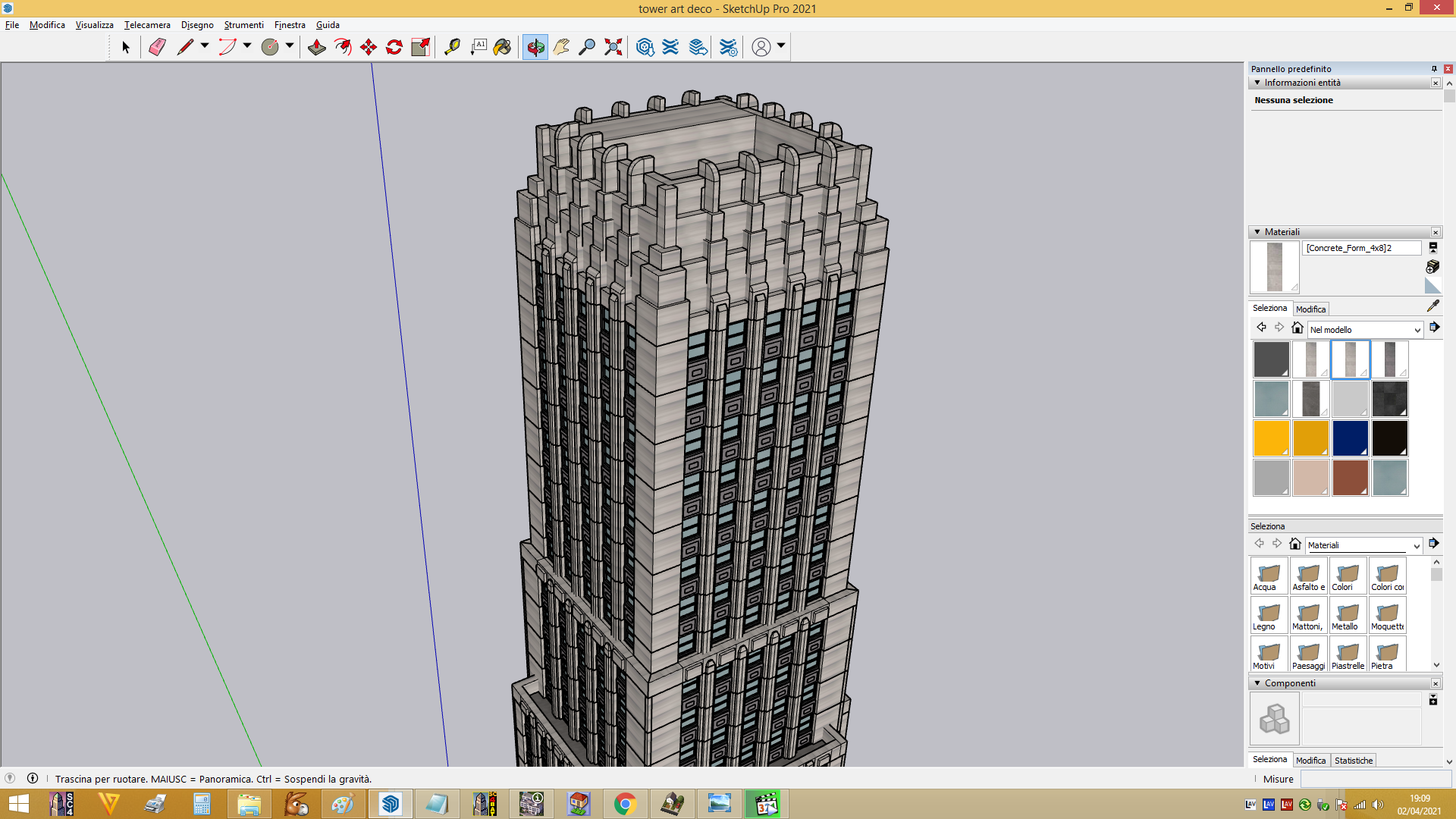Image resolution: width=1456 pixels, height=819 pixels.
Task: Pin the Pannello predefinito tray
Action: (x=1434, y=68)
